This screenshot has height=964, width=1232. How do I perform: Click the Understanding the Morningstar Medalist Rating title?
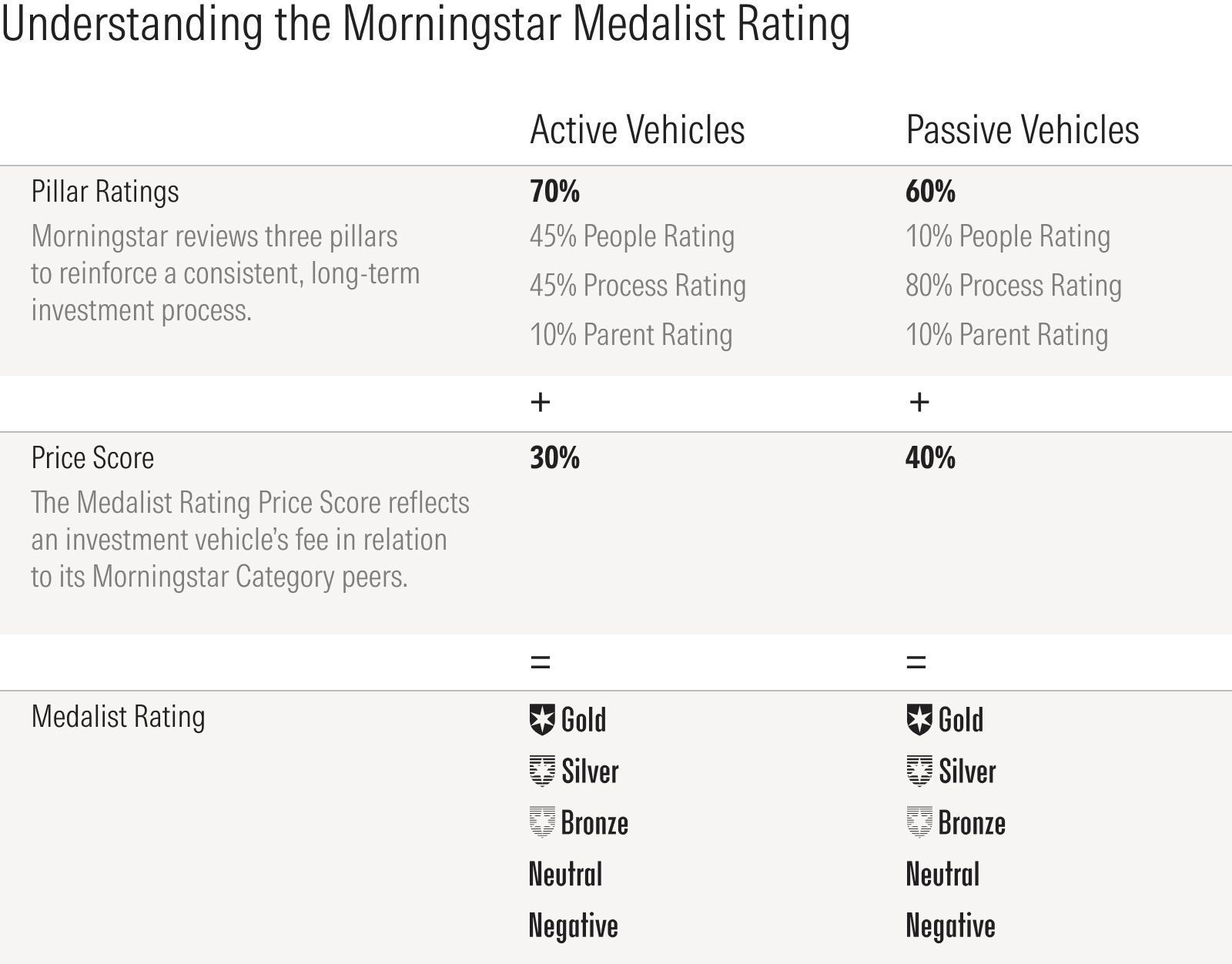click(x=425, y=25)
